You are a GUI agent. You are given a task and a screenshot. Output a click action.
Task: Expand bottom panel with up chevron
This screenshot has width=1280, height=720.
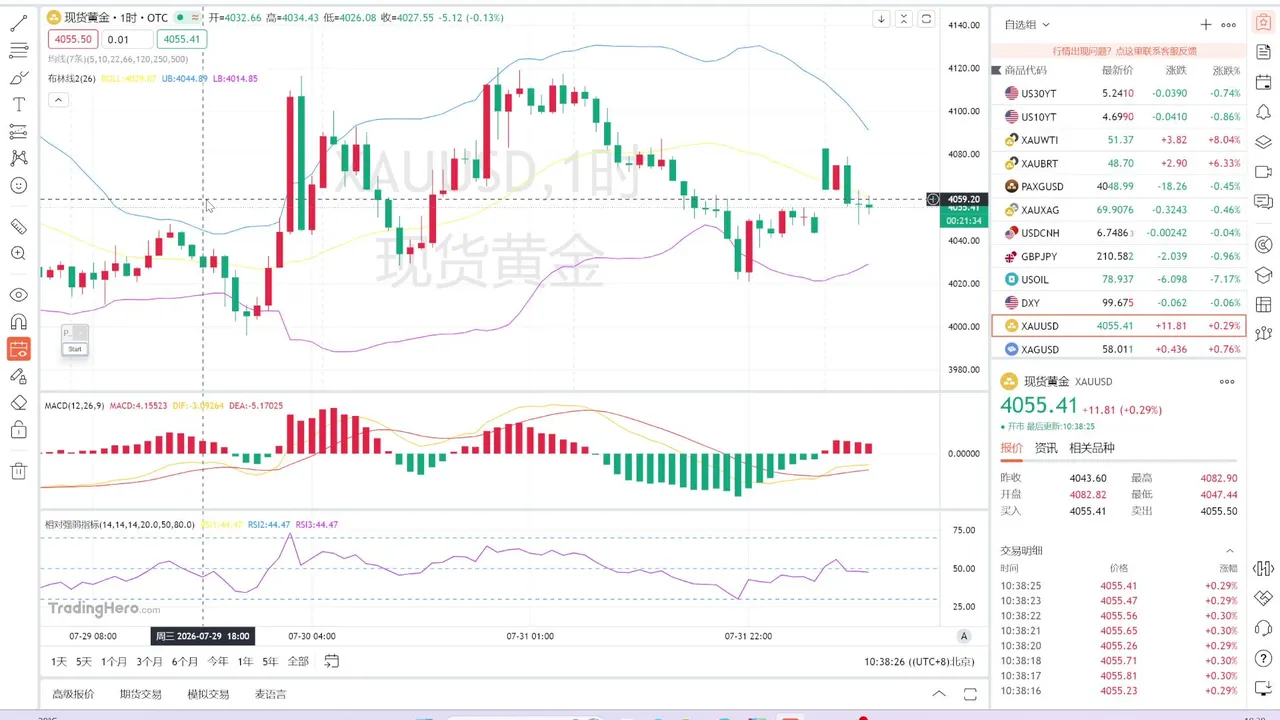(x=938, y=694)
